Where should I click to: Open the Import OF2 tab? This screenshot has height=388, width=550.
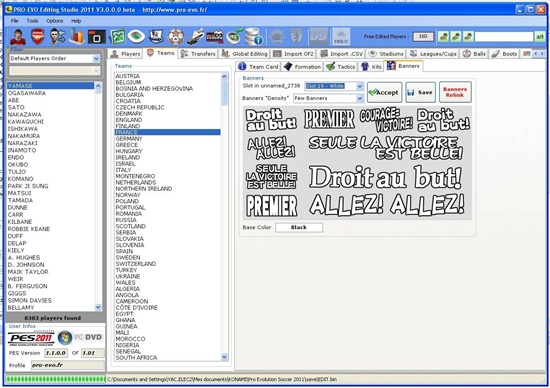click(x=294, y=54)
